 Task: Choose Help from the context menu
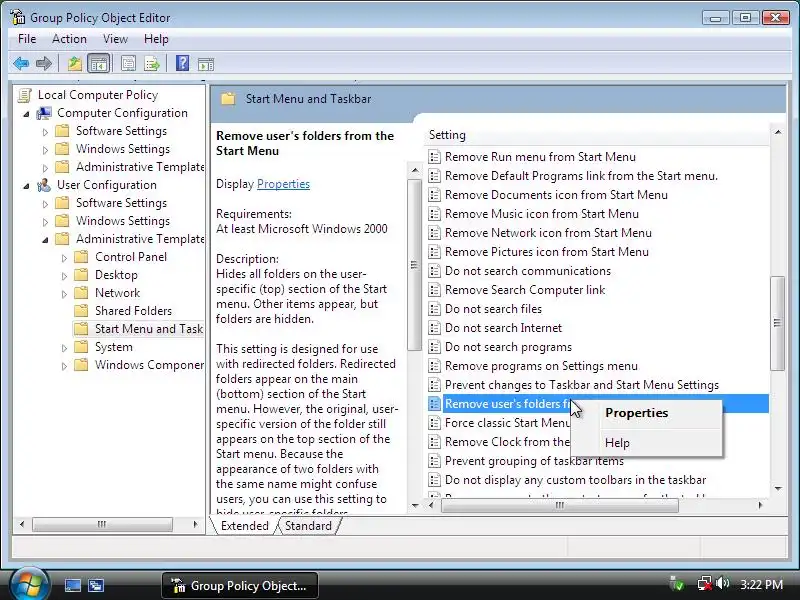tap(646, 442)
